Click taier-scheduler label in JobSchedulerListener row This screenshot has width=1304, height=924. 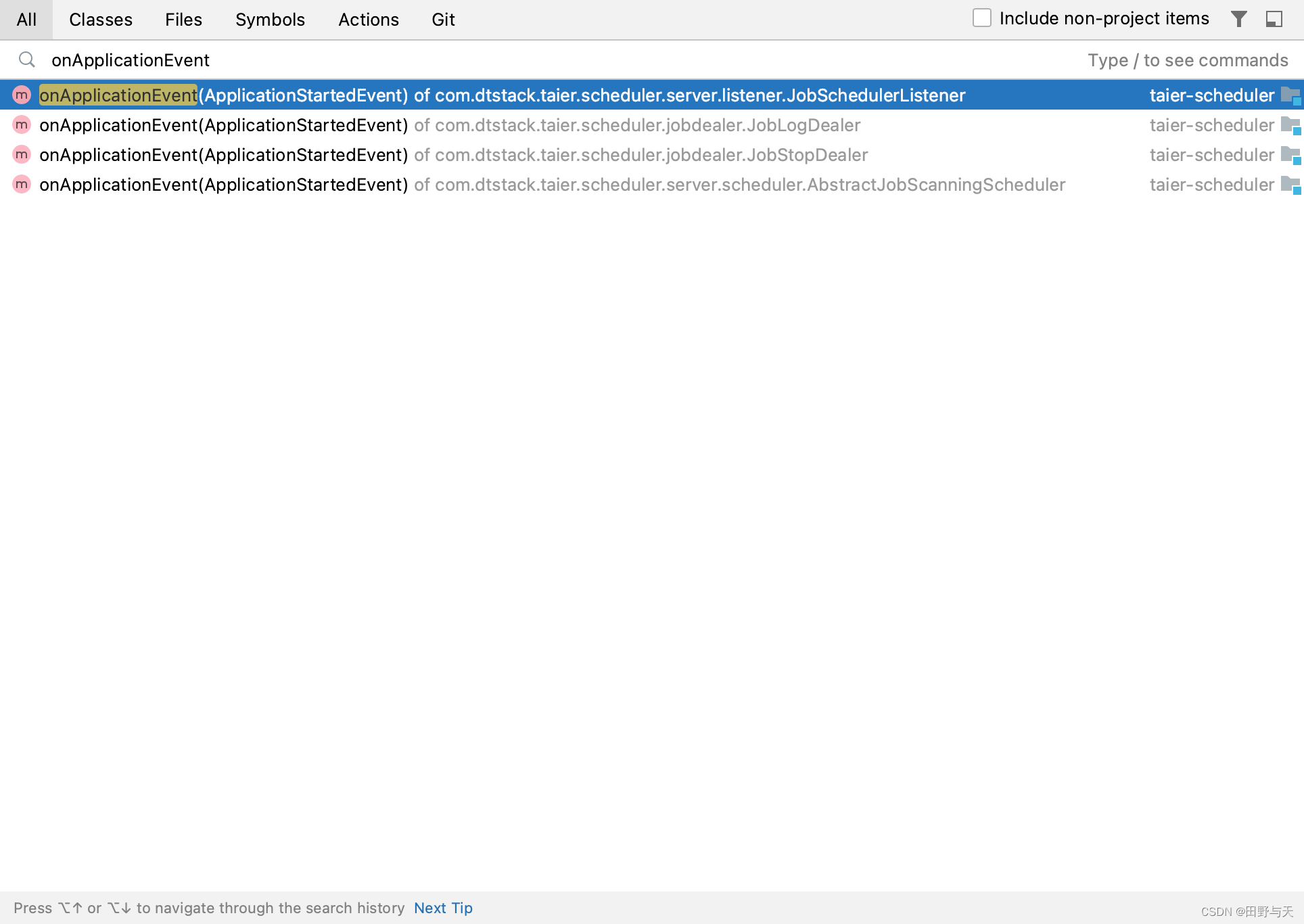tap(1211, 95)
